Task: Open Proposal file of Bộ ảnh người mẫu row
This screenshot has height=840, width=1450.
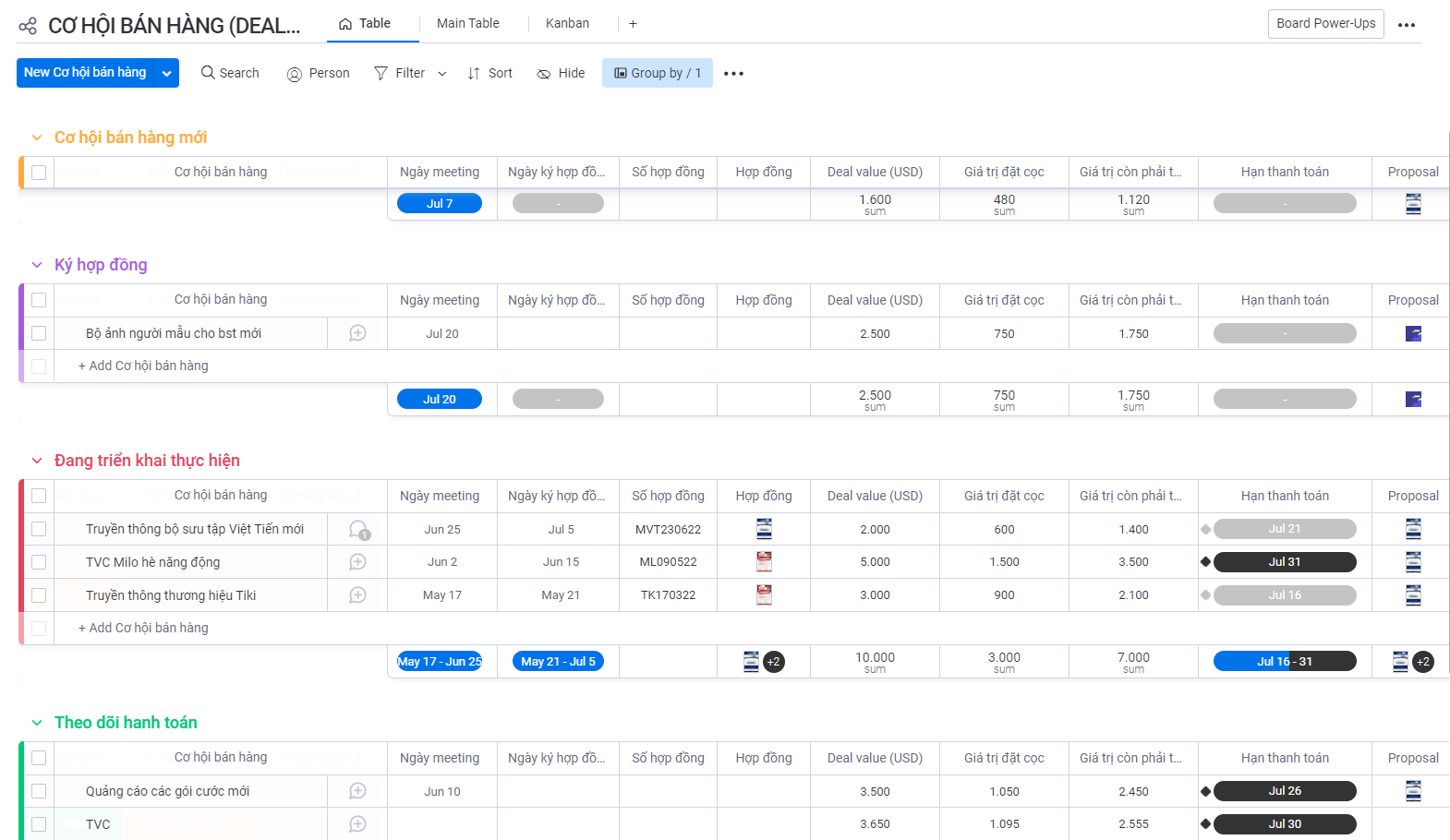Action: click(1413, 334)
